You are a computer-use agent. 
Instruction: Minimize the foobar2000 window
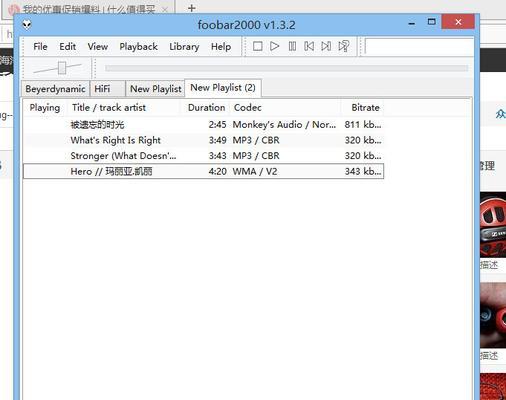point(412,23)
